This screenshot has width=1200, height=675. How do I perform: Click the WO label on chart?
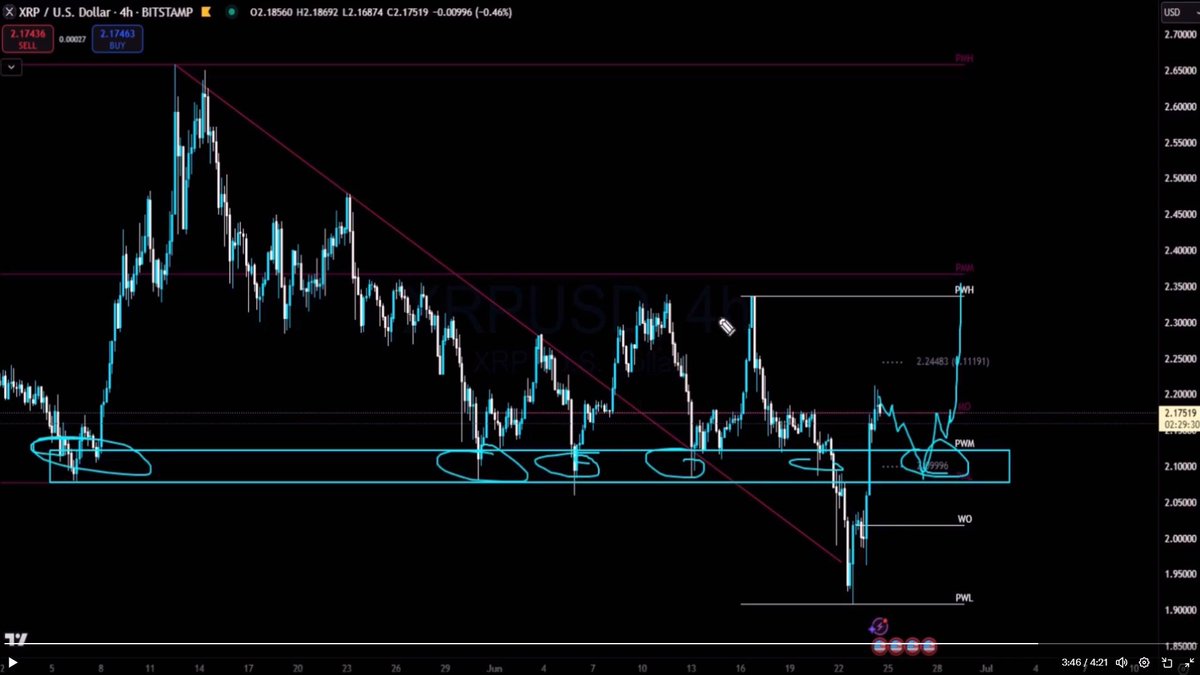click(964, 519)
